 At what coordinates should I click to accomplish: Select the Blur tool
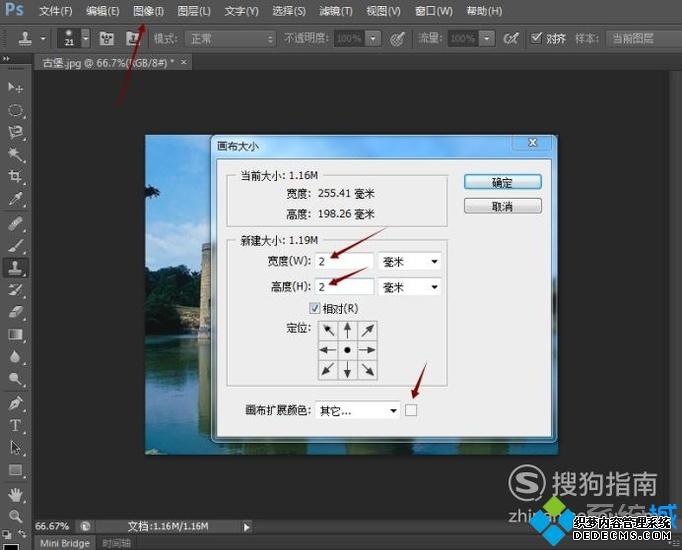click(16, 357)
